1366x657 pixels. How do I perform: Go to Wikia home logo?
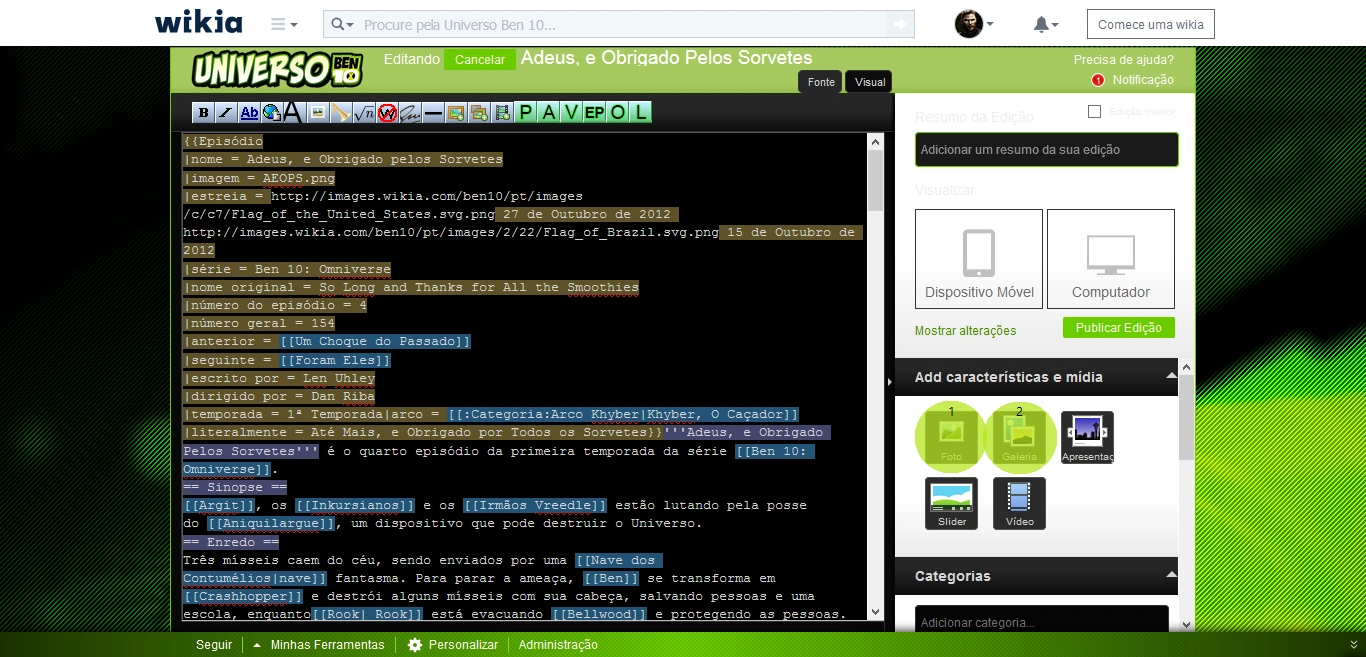(x=198, y=22)
